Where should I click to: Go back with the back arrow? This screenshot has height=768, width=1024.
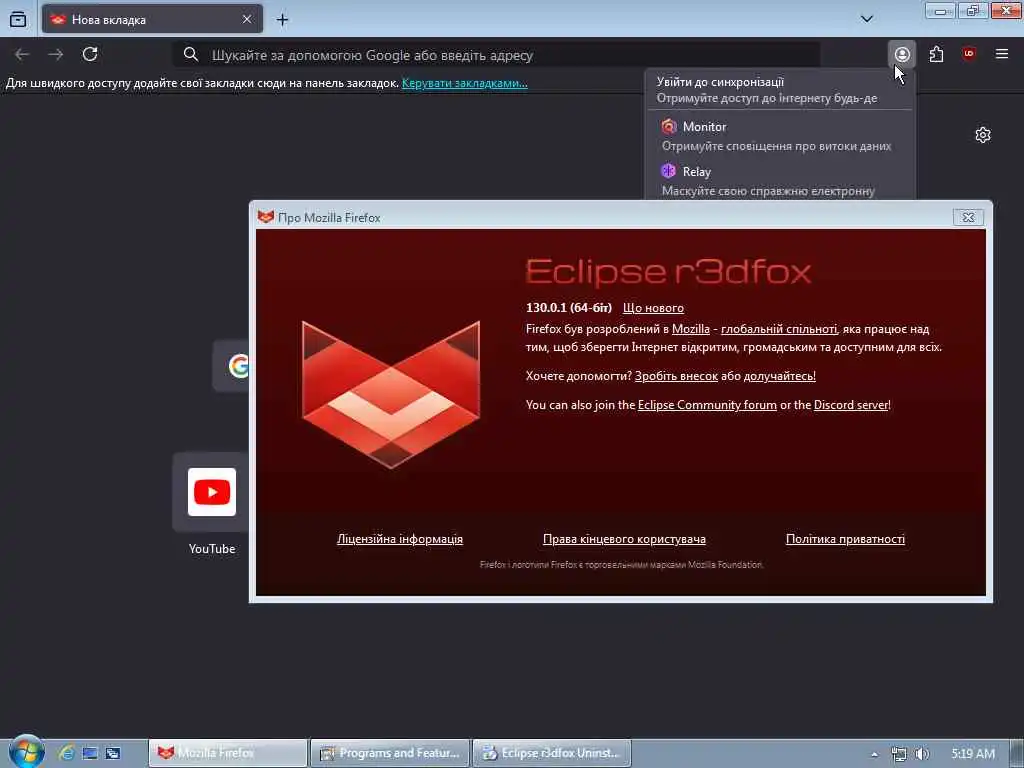22,55
